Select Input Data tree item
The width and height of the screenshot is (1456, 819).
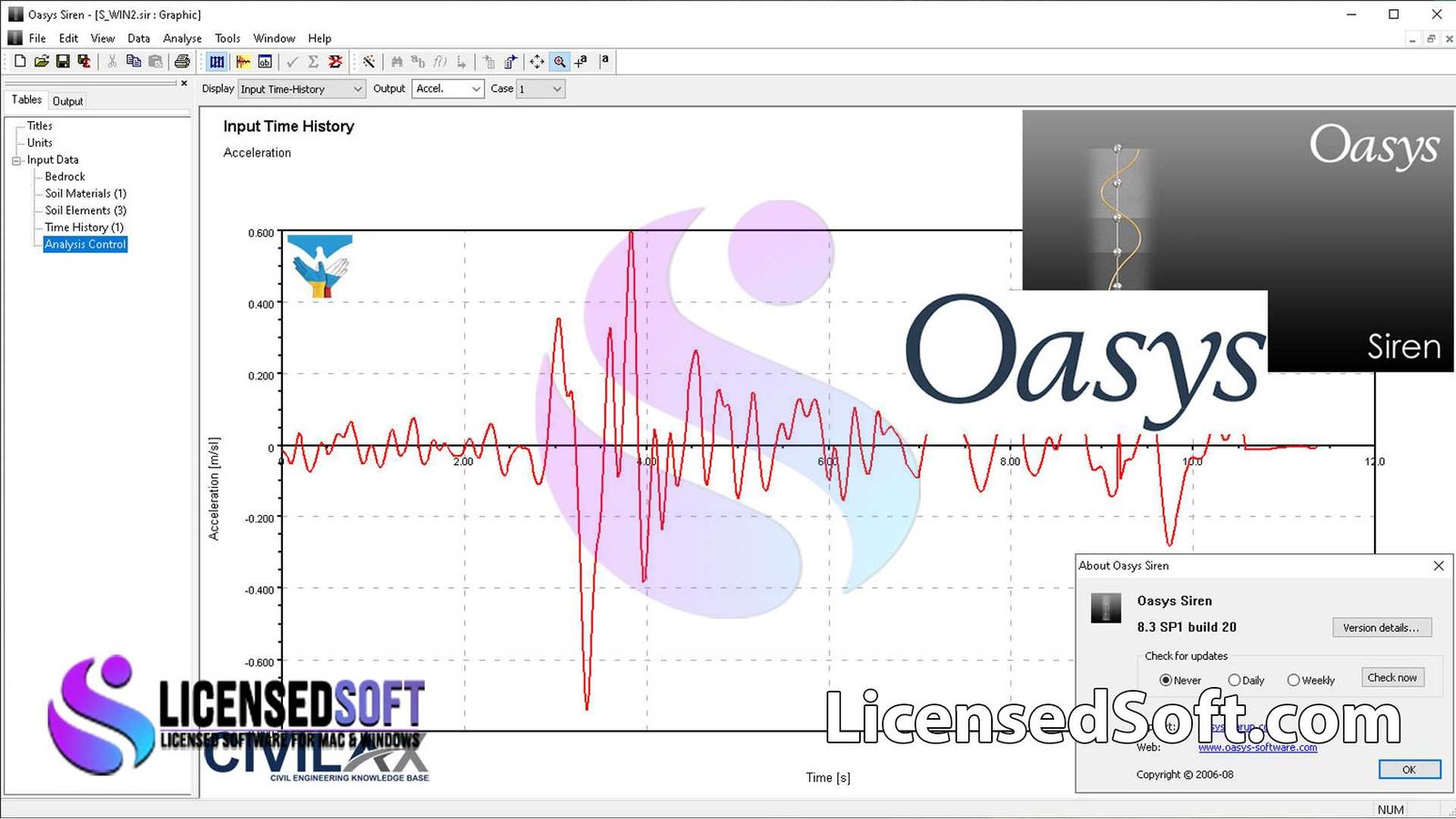pyautogui.click(x=53, y=160)
